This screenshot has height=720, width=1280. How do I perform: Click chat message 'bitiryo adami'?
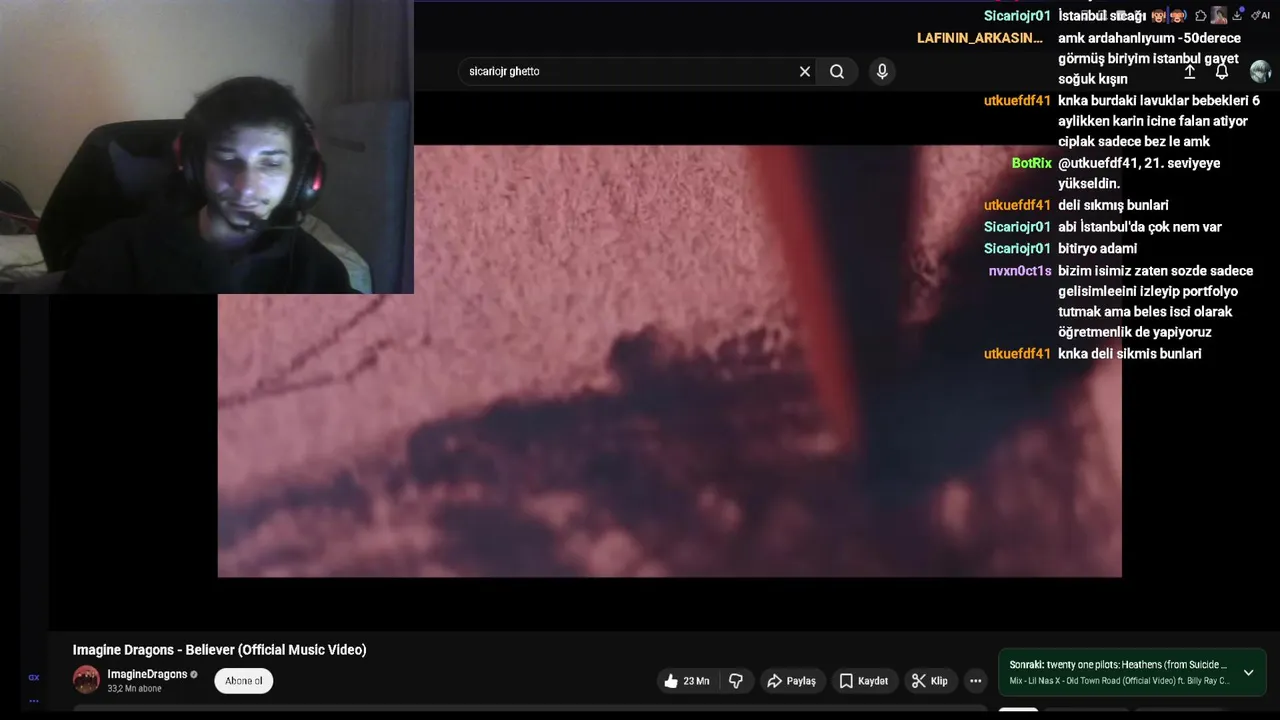[x=1098, y=248]
